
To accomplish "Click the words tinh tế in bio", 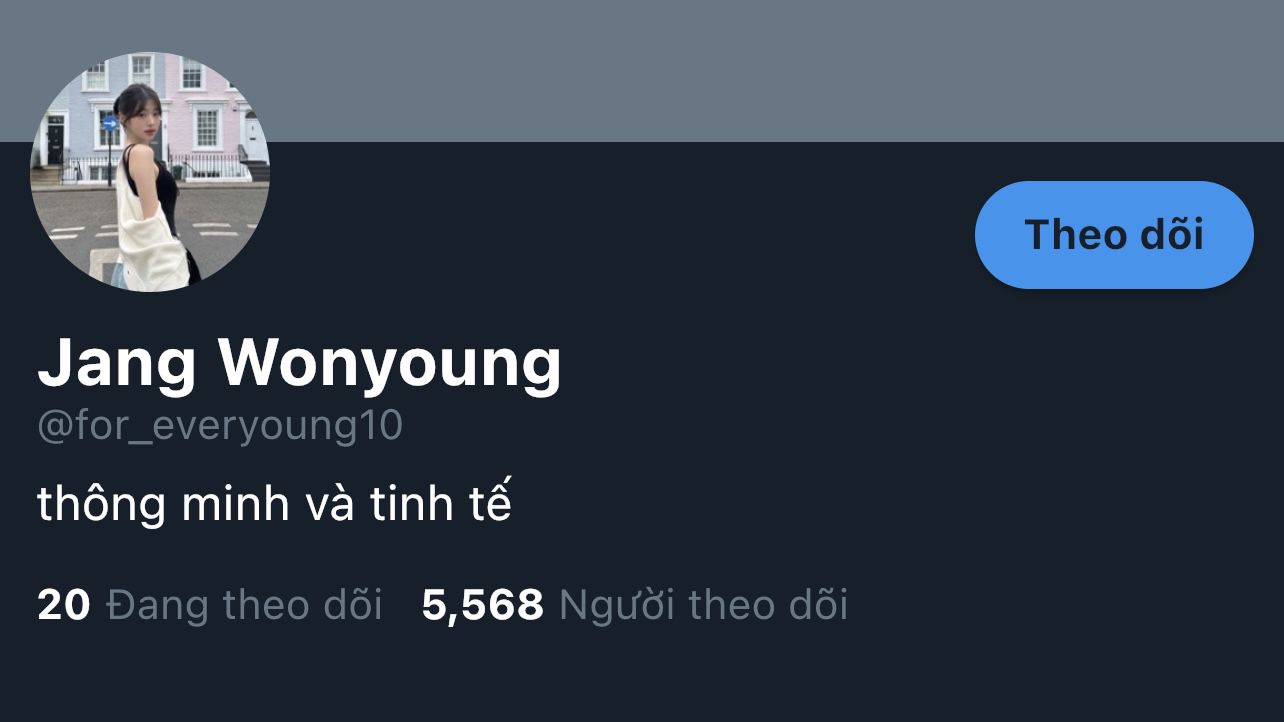I will (441, 504).
